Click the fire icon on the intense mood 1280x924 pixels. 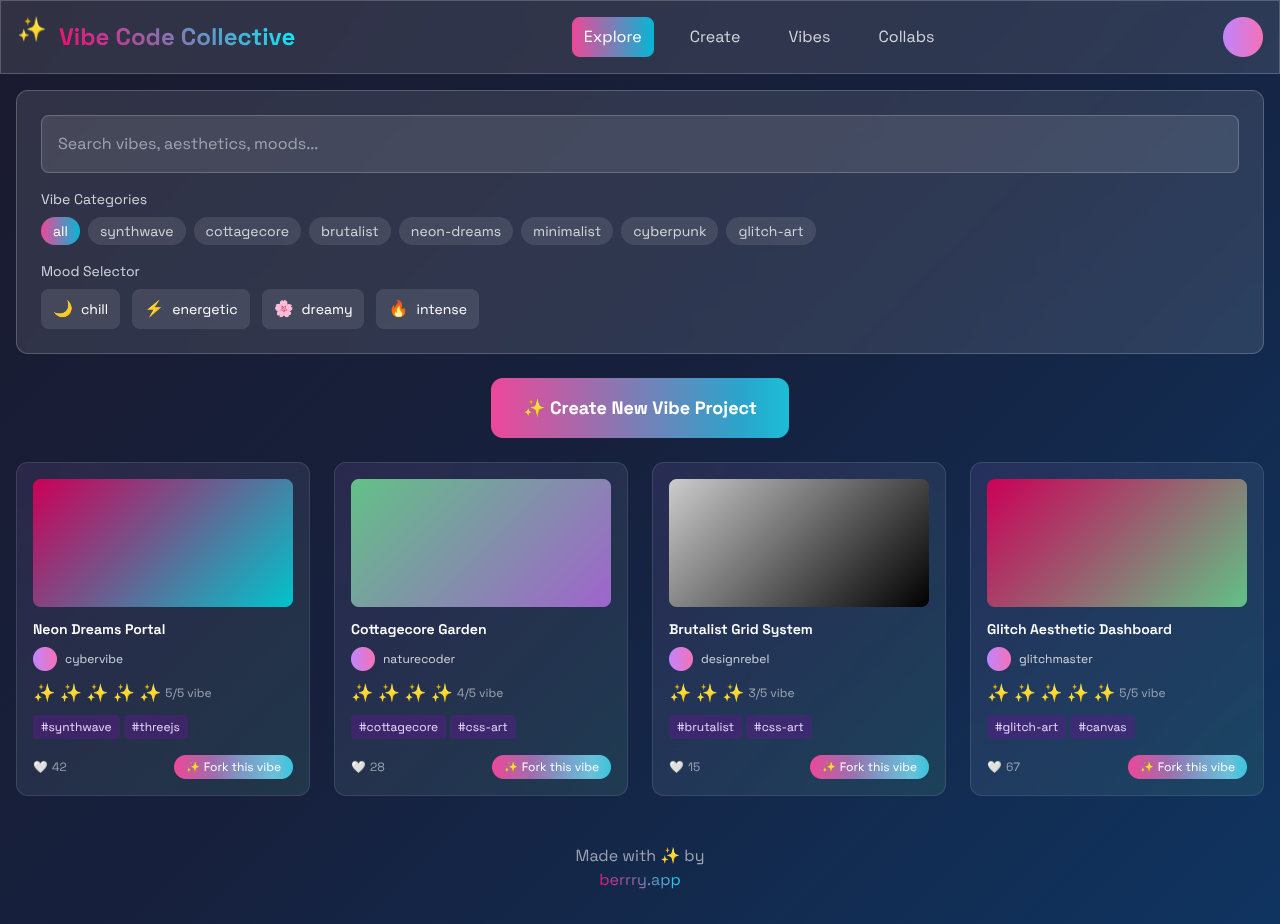coord(400,308)
